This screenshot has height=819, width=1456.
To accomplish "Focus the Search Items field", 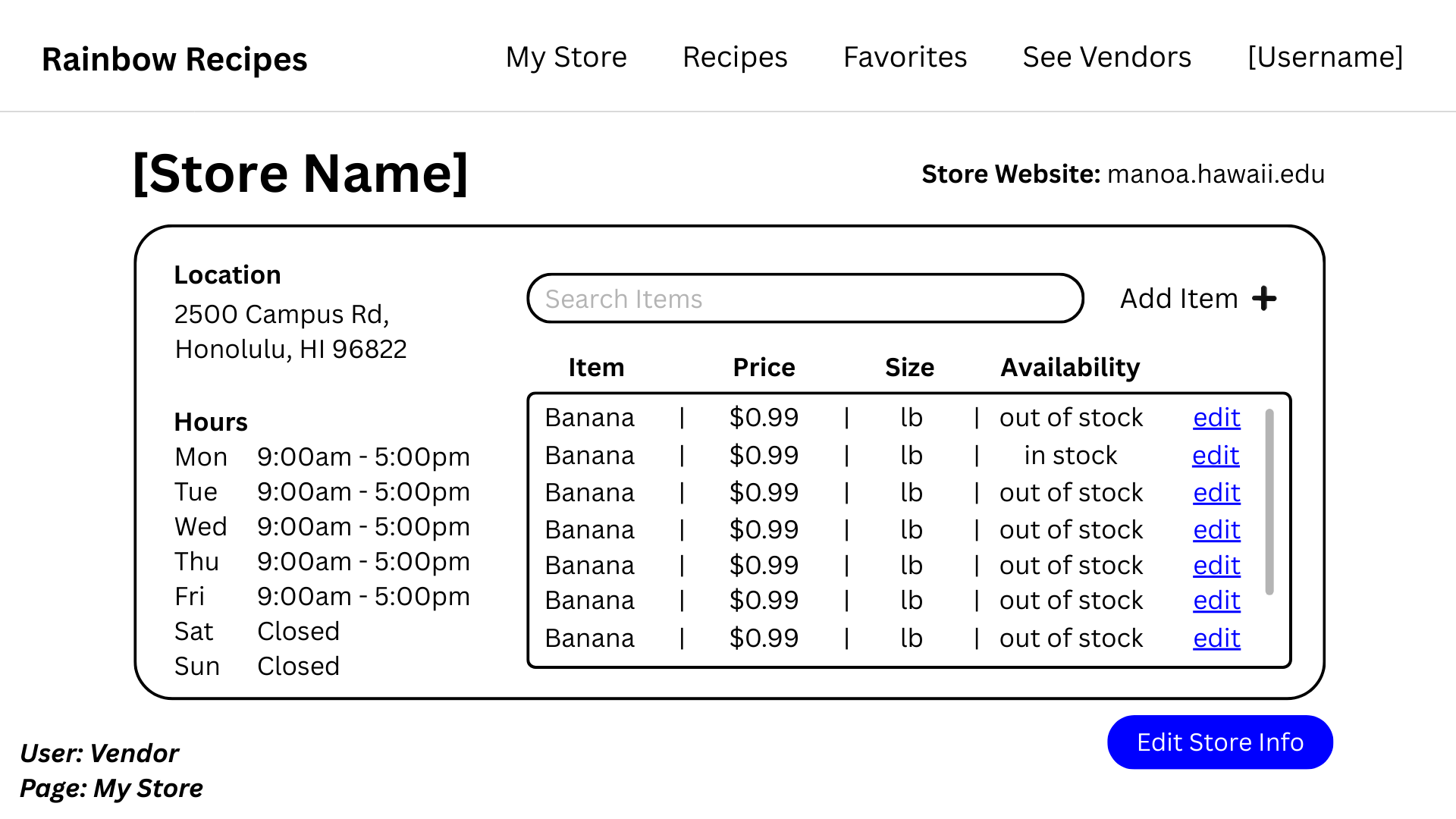I will (x=804, y=299).
